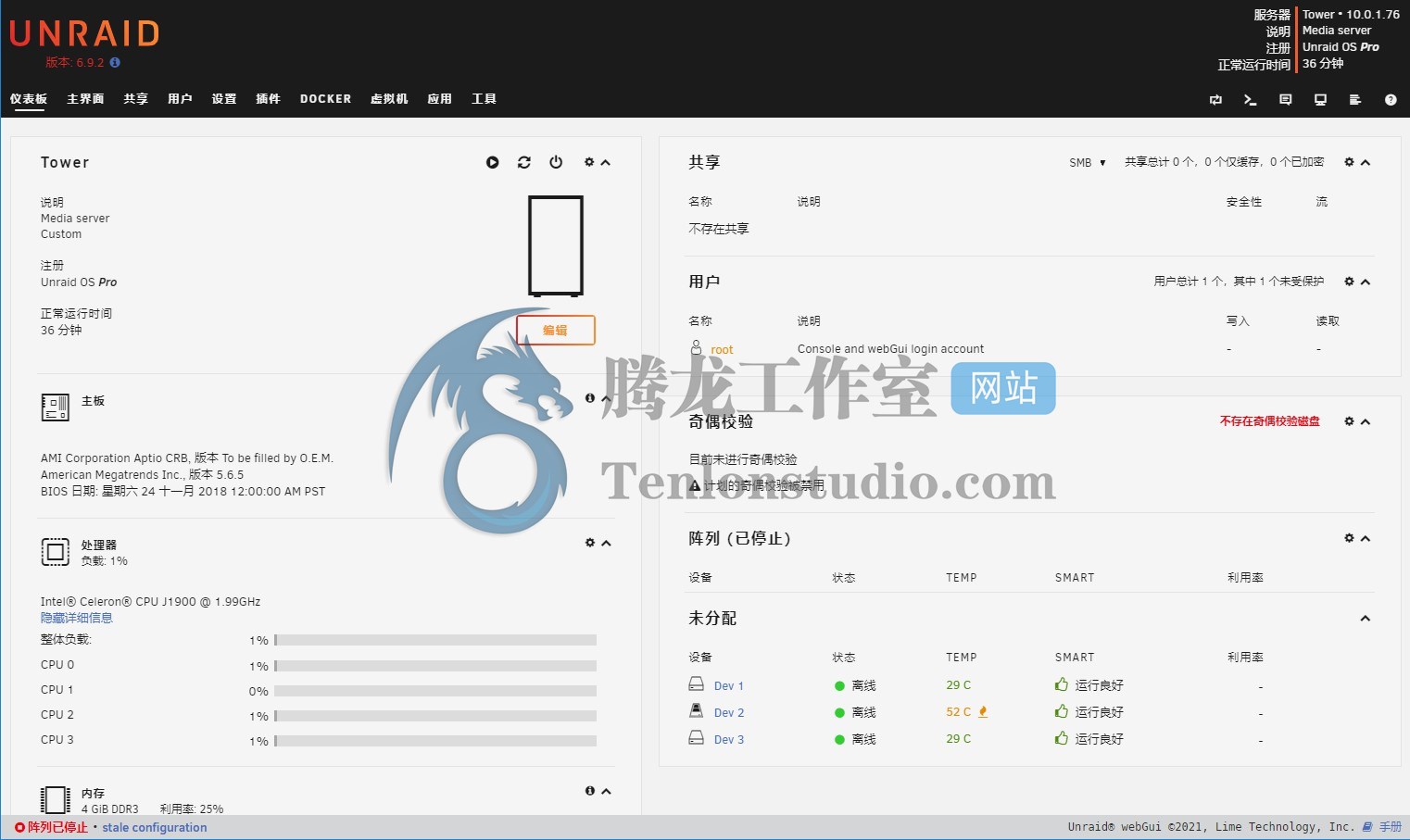The height and width of the screenshot is (840, 1410).
Task: Collapse the 内存 section
Action: point(606,792)
